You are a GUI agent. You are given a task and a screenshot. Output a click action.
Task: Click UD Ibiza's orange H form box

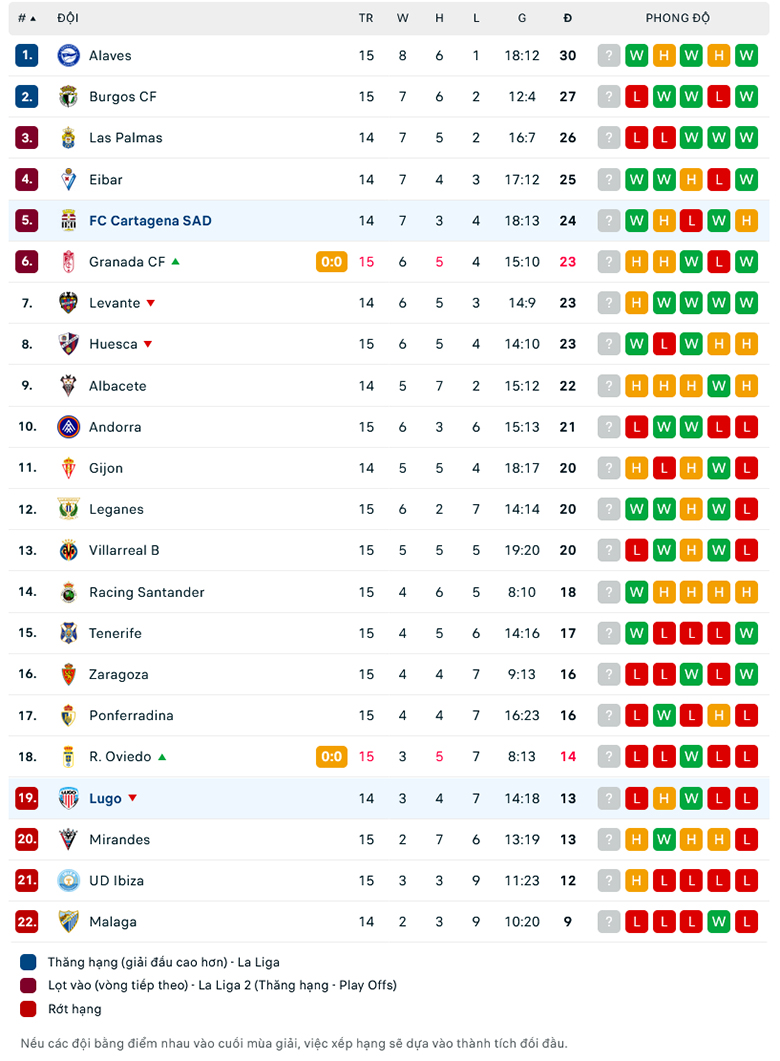pyautogui.click(x=637, y=880)
